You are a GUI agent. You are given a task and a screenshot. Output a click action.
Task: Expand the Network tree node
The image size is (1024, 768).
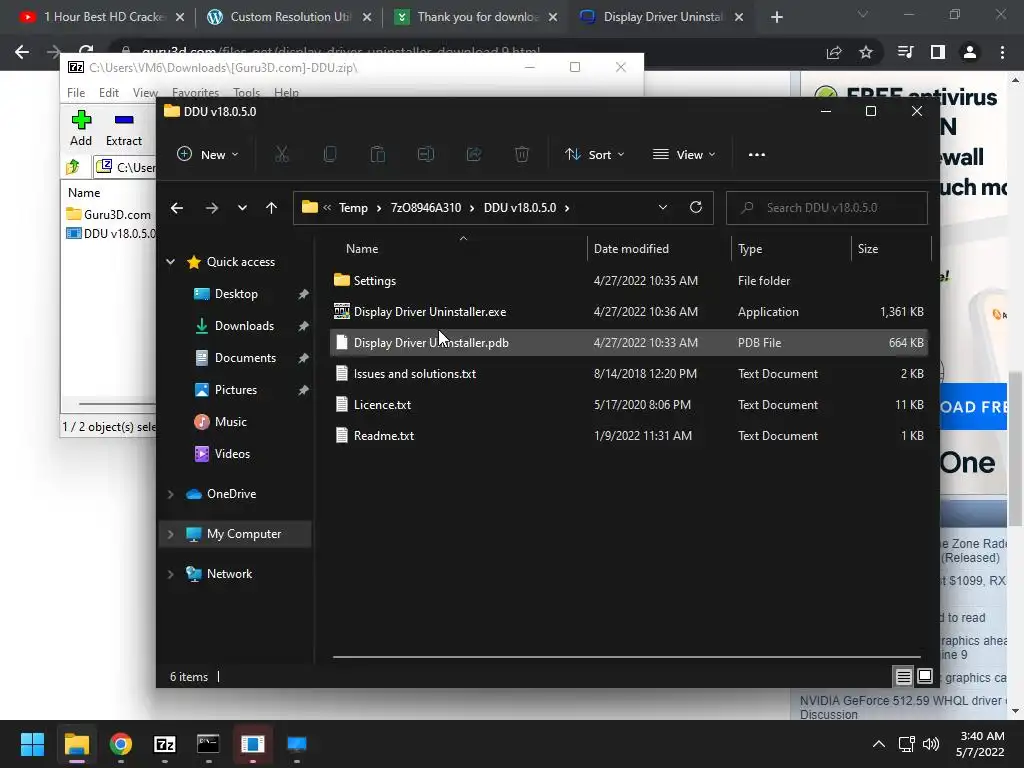tap(170, 574)
